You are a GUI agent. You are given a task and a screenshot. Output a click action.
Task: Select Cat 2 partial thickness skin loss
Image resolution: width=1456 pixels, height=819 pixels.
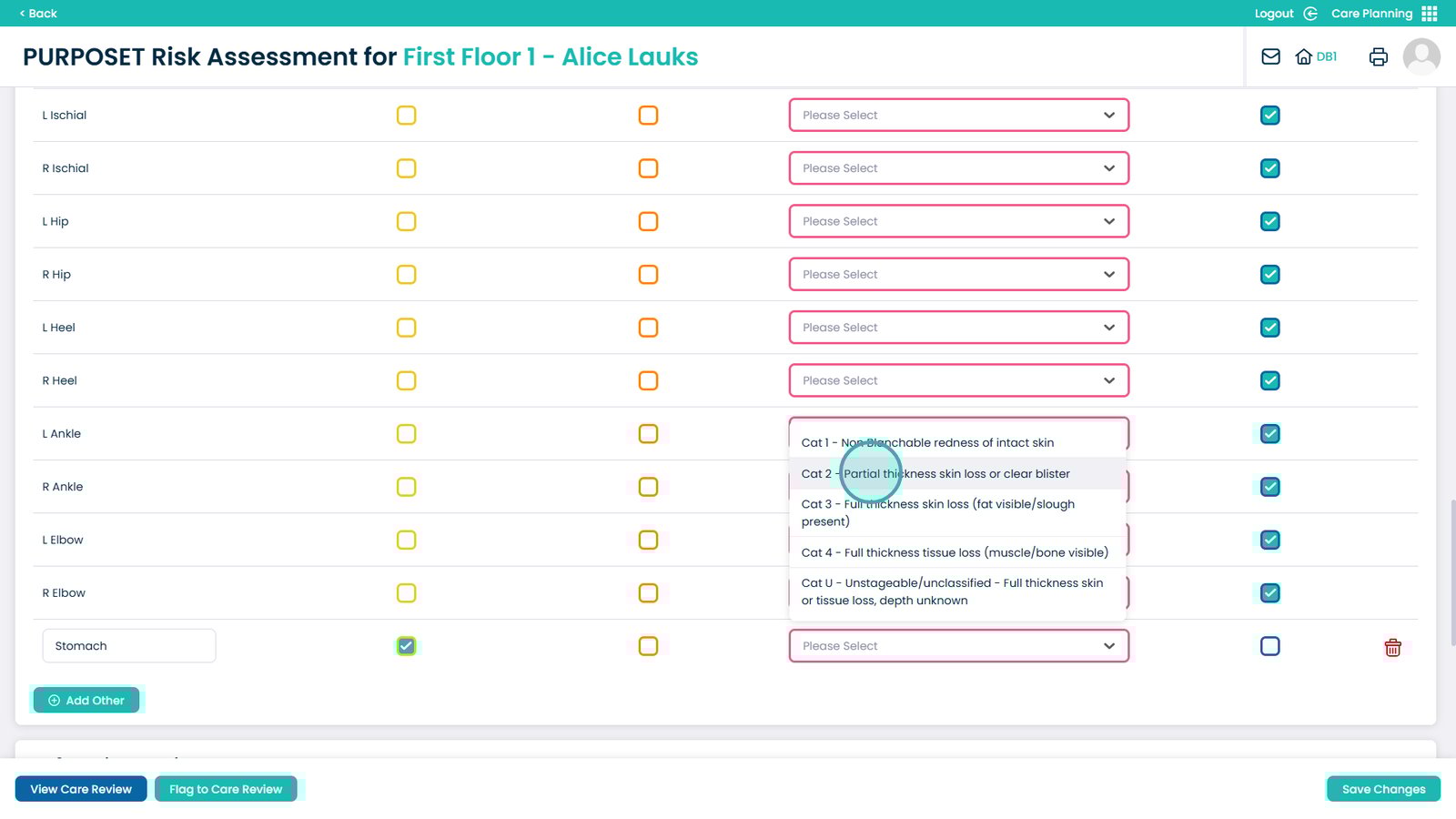(x=935, y=474)
